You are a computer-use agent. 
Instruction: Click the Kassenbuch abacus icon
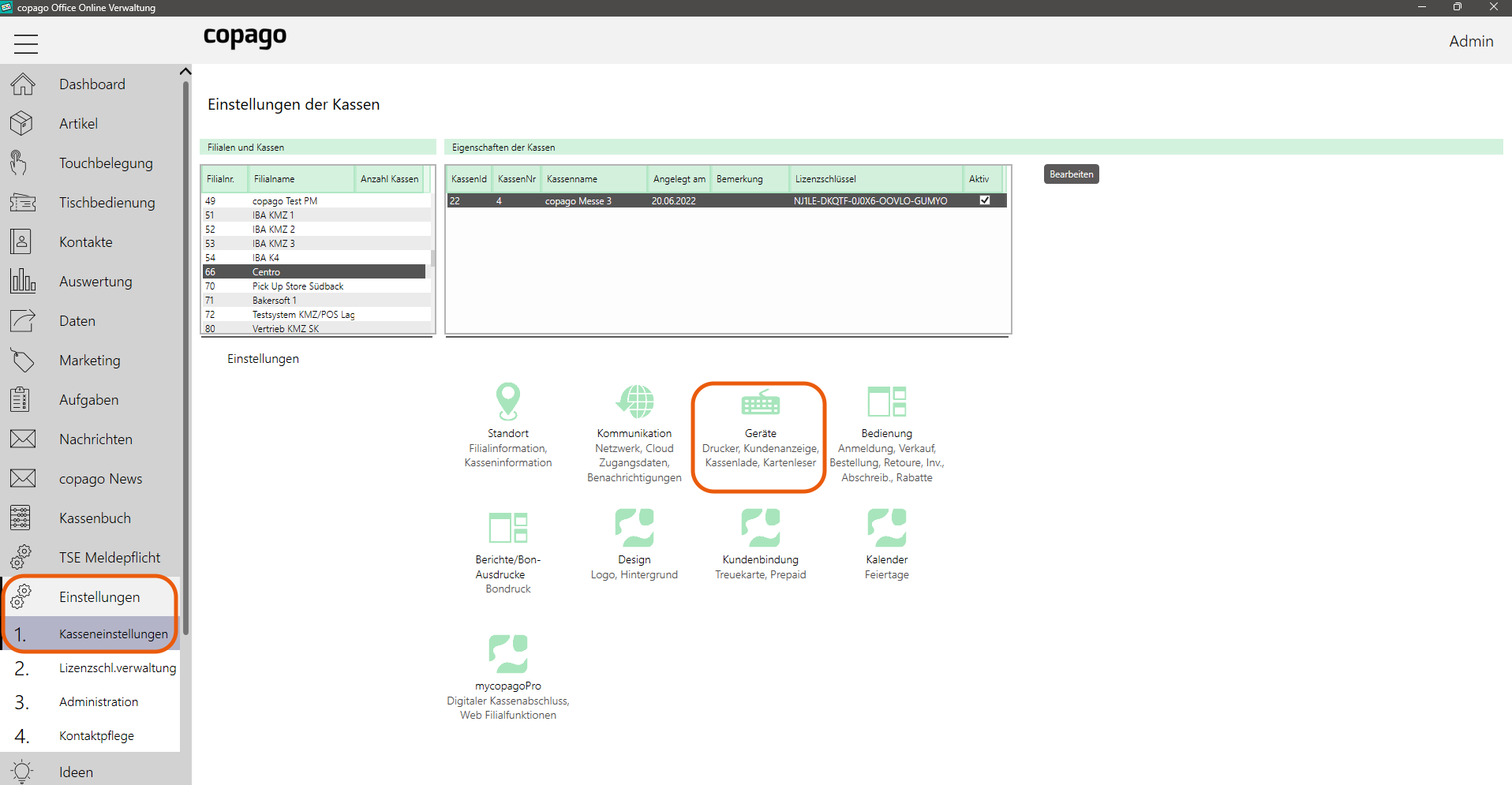[x=21, y=518]
